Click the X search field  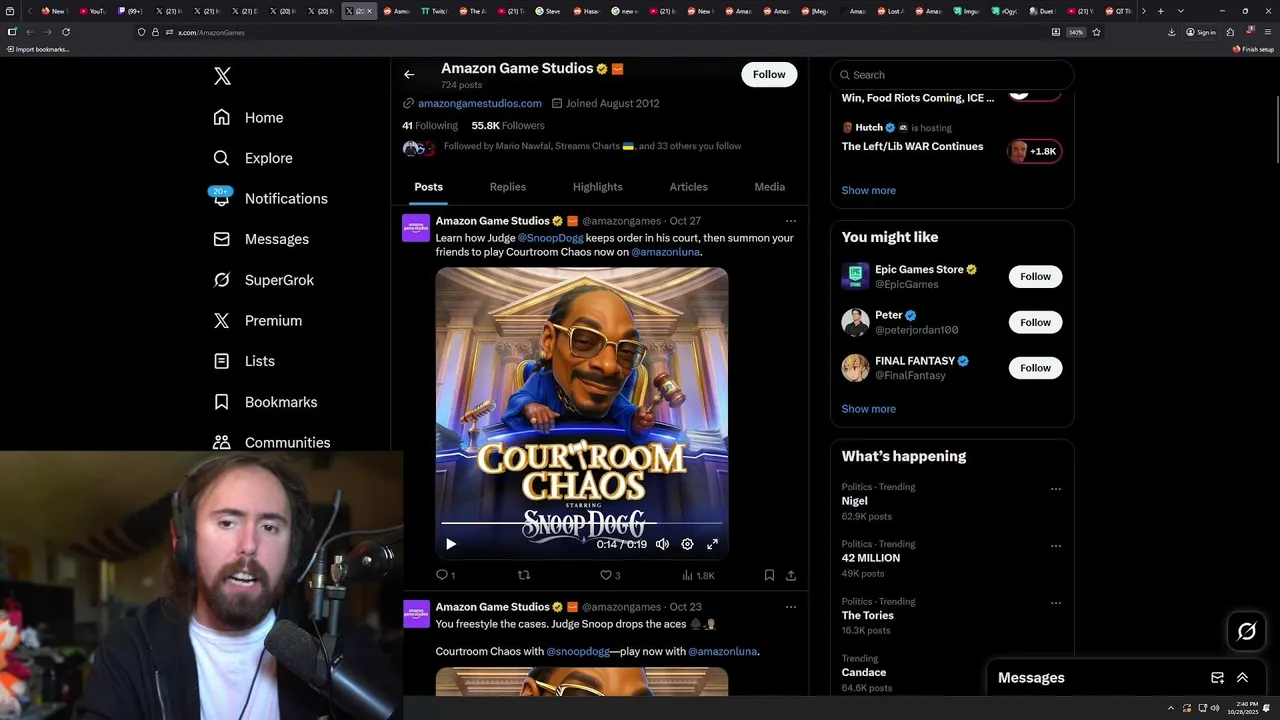[x=952, y=75]
